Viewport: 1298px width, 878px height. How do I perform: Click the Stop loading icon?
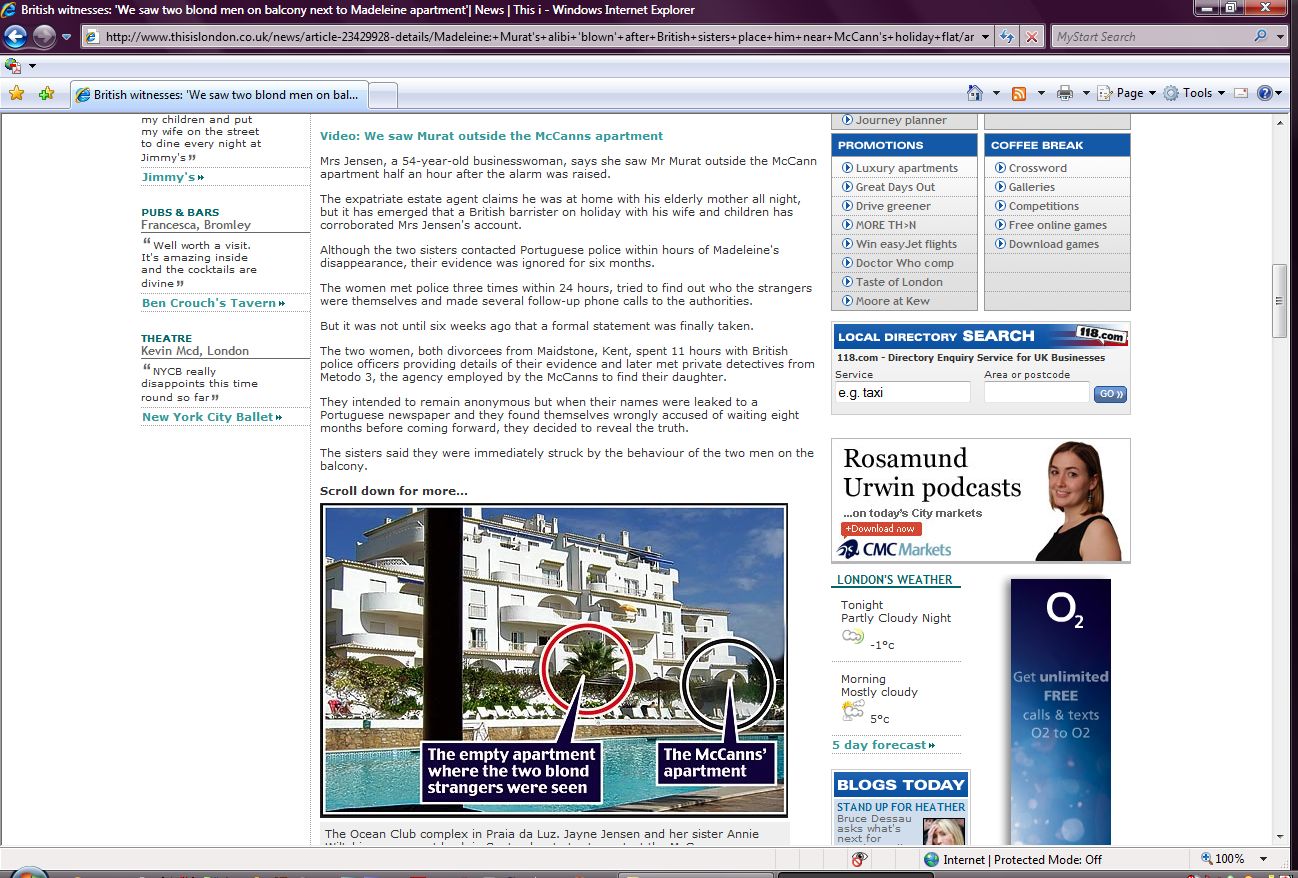[1032, 37]
